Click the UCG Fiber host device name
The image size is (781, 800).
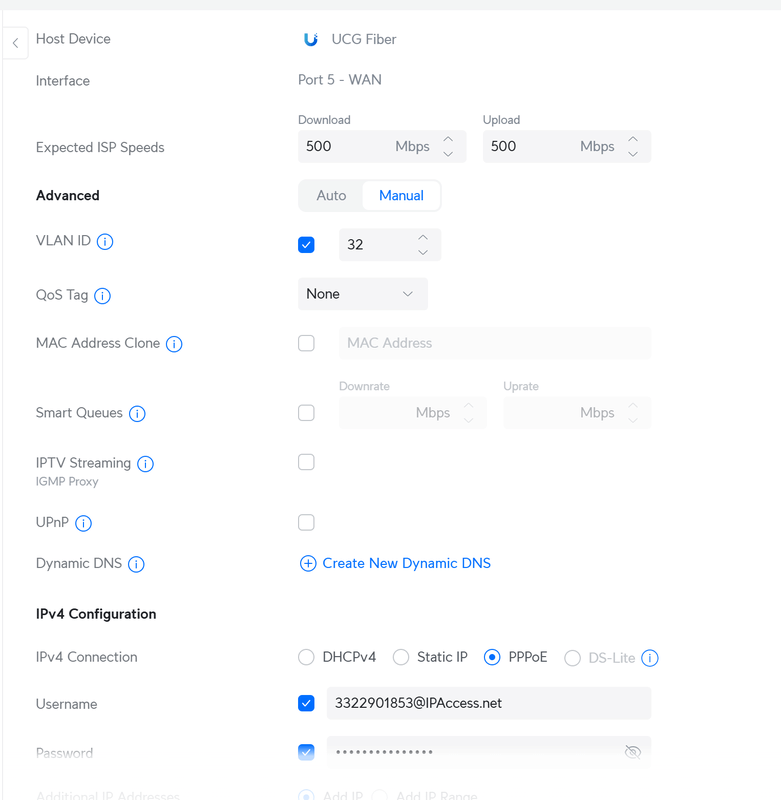click(x=364, y=39)
